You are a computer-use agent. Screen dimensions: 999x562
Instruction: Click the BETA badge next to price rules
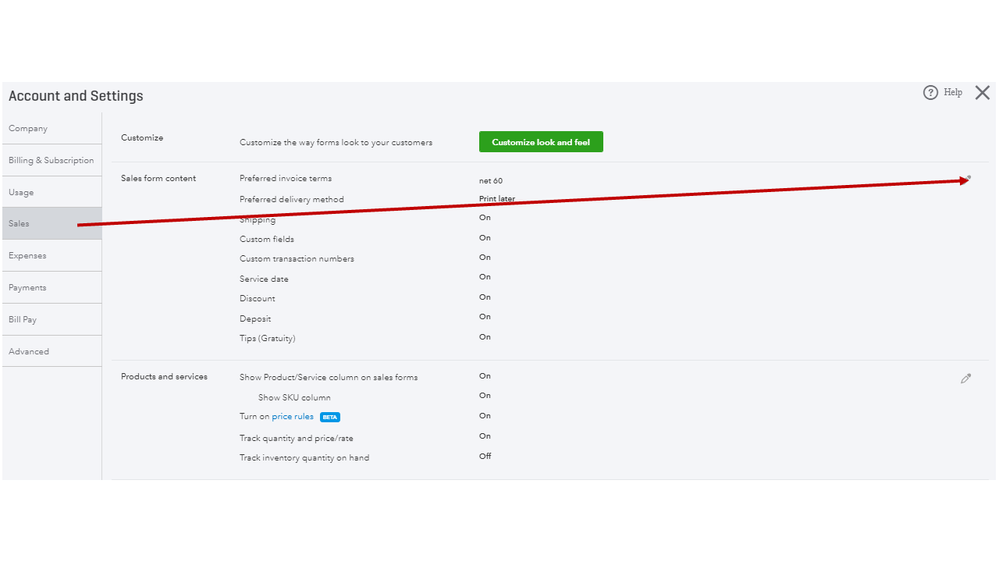click(330, 417)
